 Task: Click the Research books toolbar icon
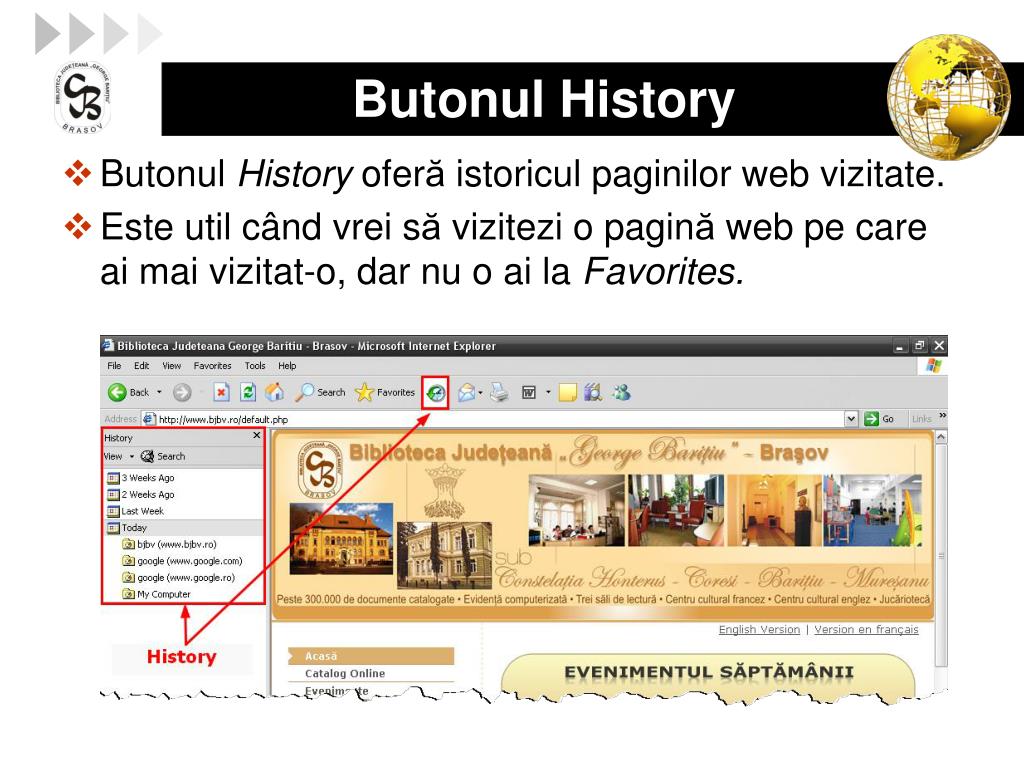click(x=592, y=392)
